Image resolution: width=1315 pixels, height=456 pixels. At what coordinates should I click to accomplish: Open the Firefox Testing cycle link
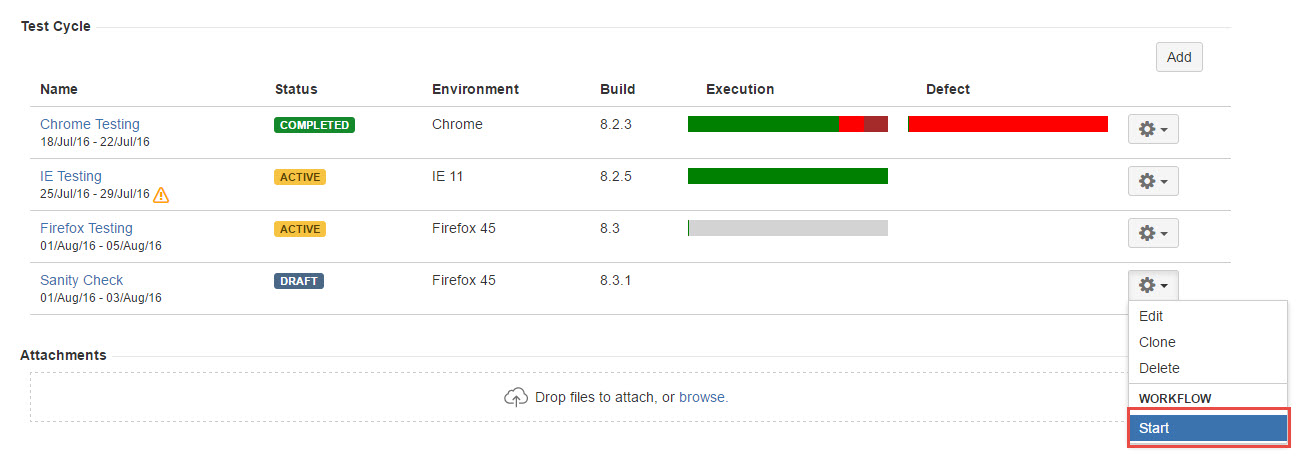[86, 228]
